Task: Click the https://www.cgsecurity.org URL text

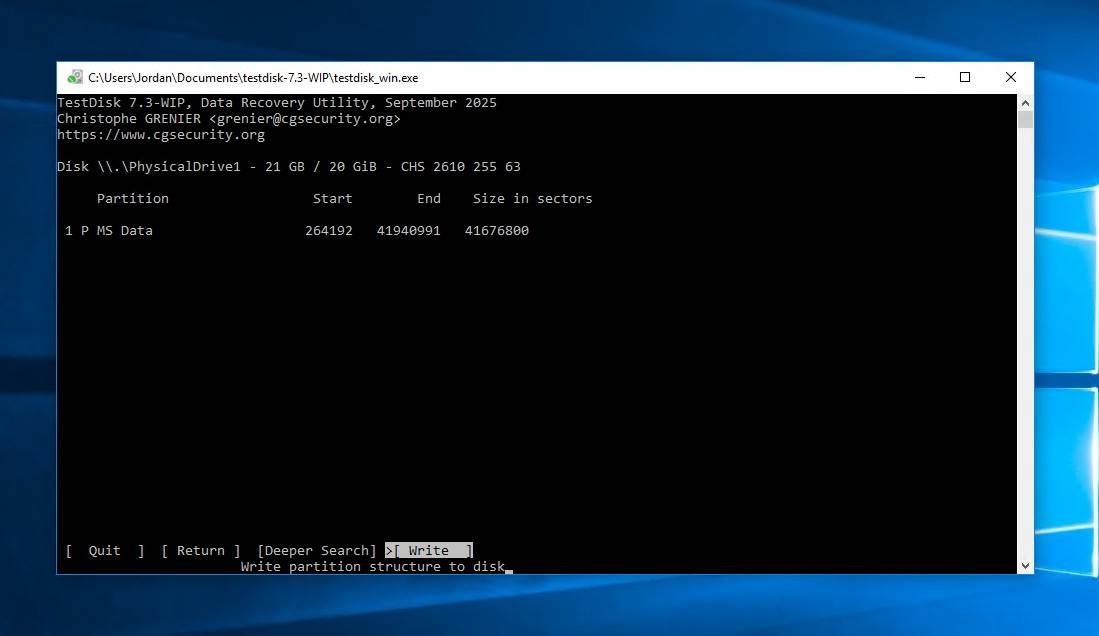Action: click(x=160, y=135)
